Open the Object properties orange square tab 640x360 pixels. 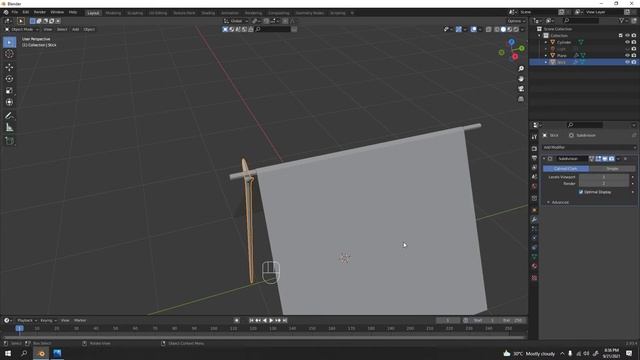tap(534, 210)
